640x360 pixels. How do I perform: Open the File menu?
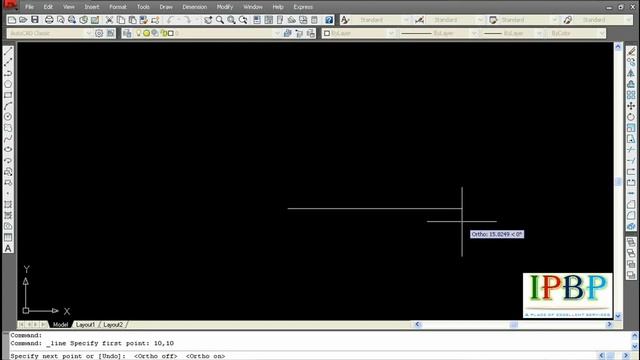[29, 7]
